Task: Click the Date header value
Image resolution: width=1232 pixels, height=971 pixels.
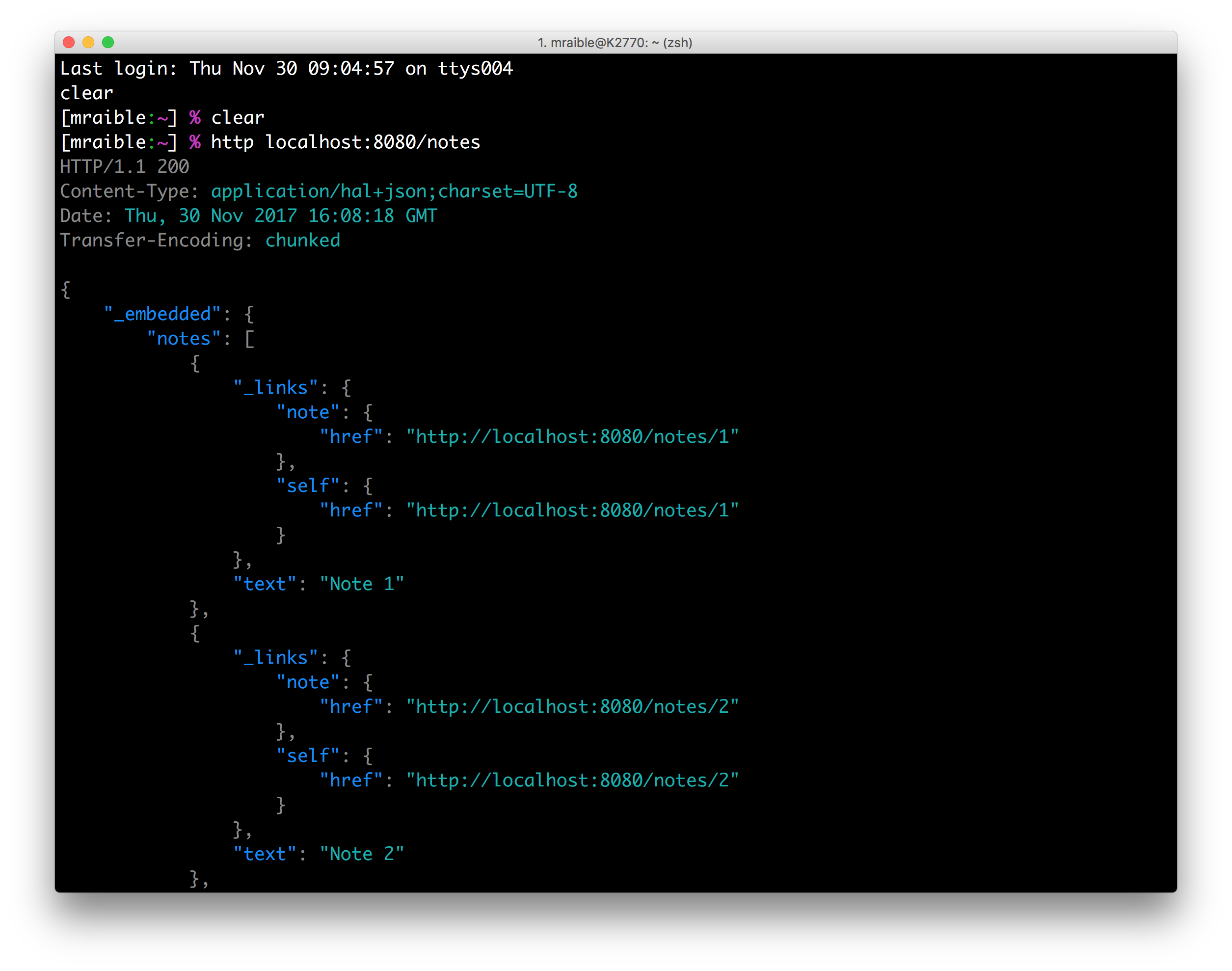Action: 281,216
